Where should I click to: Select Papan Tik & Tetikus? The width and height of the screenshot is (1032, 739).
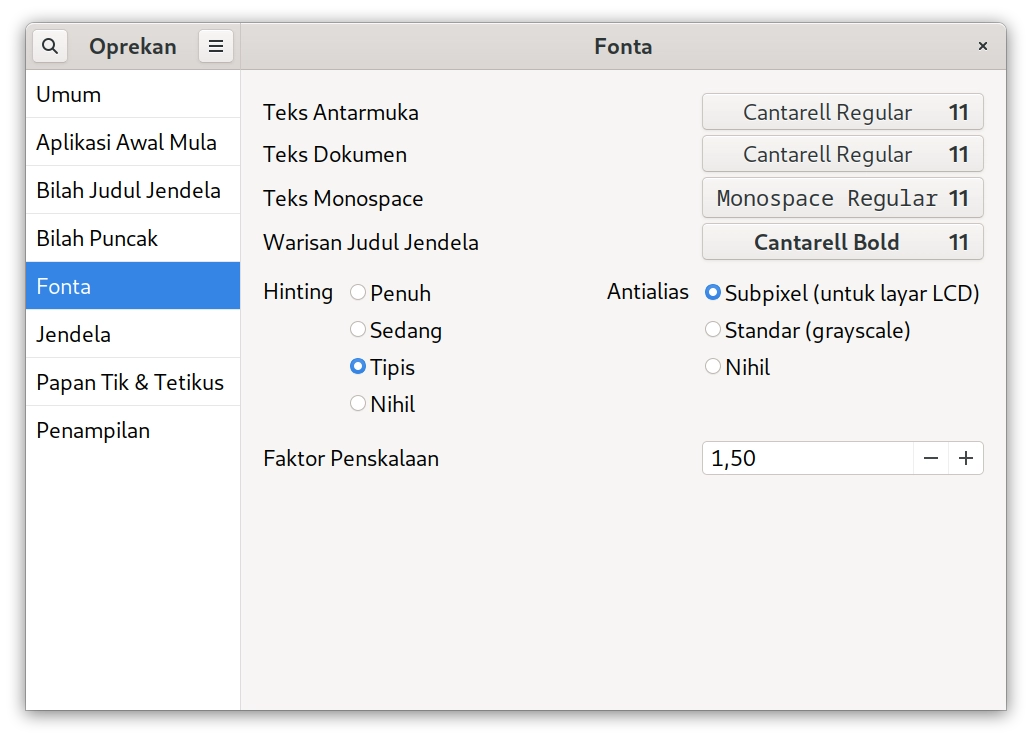(x=133, y=382)
